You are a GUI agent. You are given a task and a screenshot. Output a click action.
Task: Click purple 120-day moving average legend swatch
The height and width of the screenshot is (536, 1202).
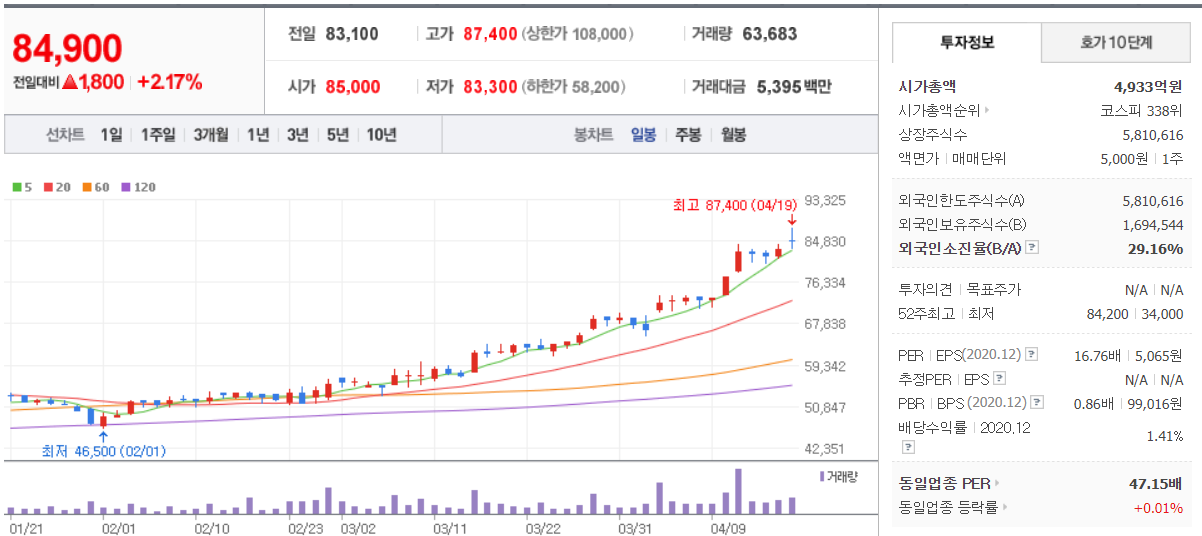tap(126, 187)
